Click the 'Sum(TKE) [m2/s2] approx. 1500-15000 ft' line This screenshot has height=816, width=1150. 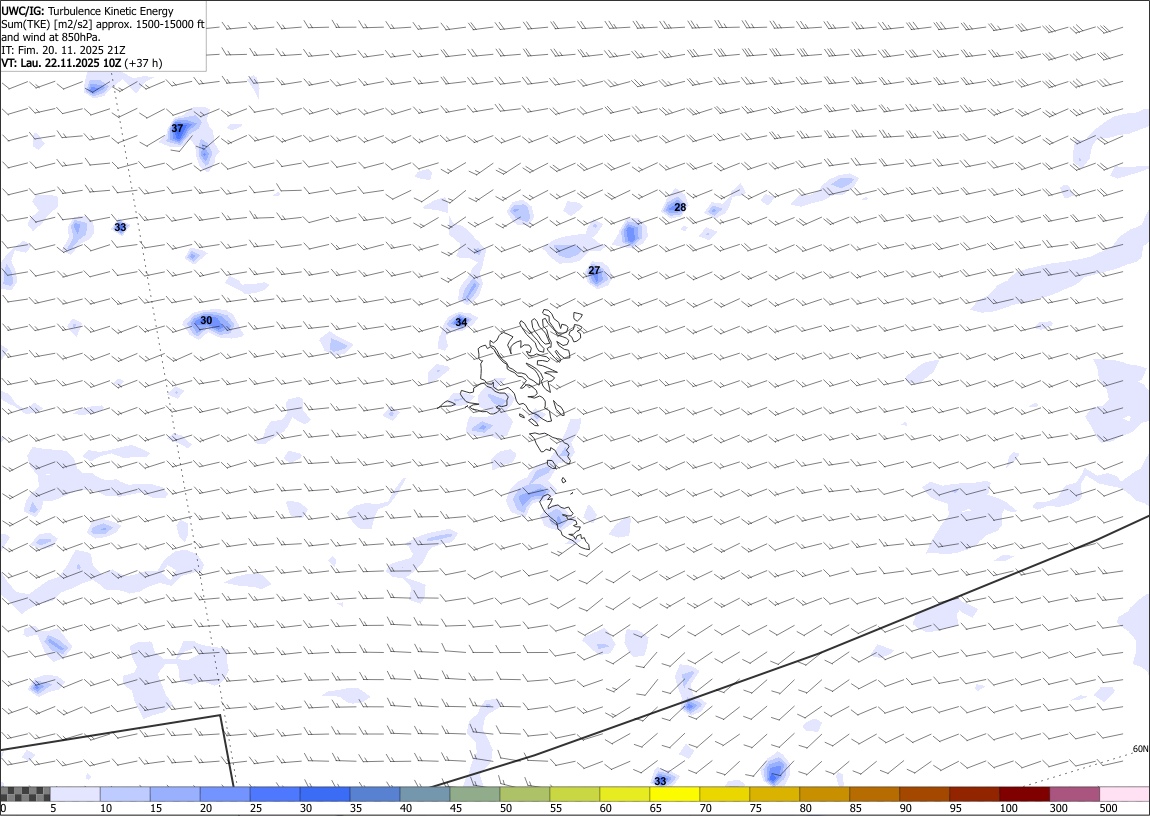point(103,24)
